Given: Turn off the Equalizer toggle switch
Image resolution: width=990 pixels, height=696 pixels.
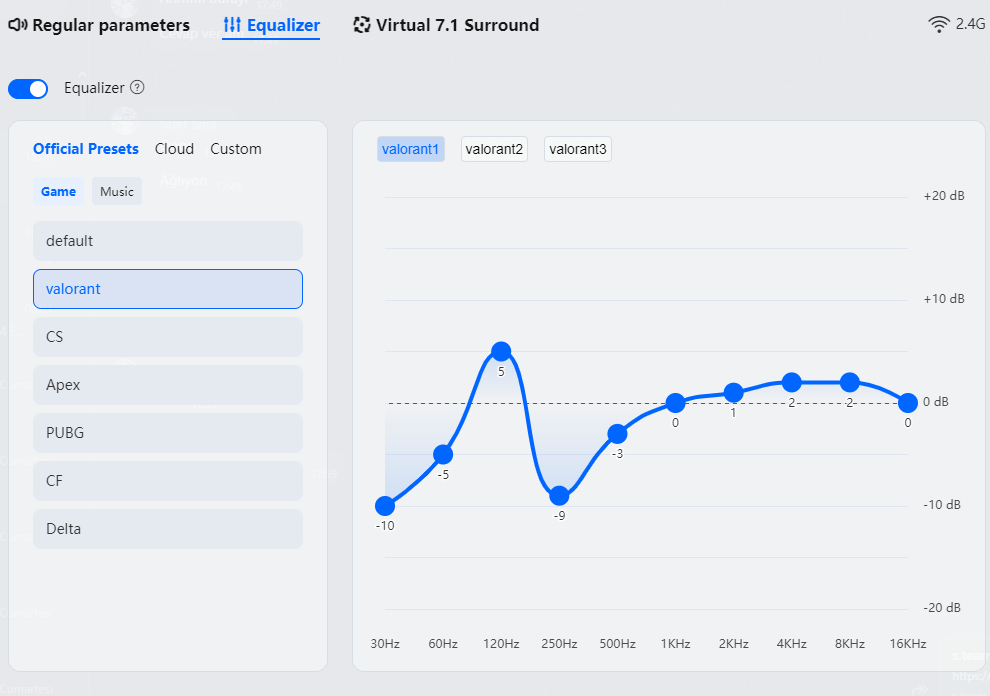Looking at the screenshot, I should click(x=28, y=89).
